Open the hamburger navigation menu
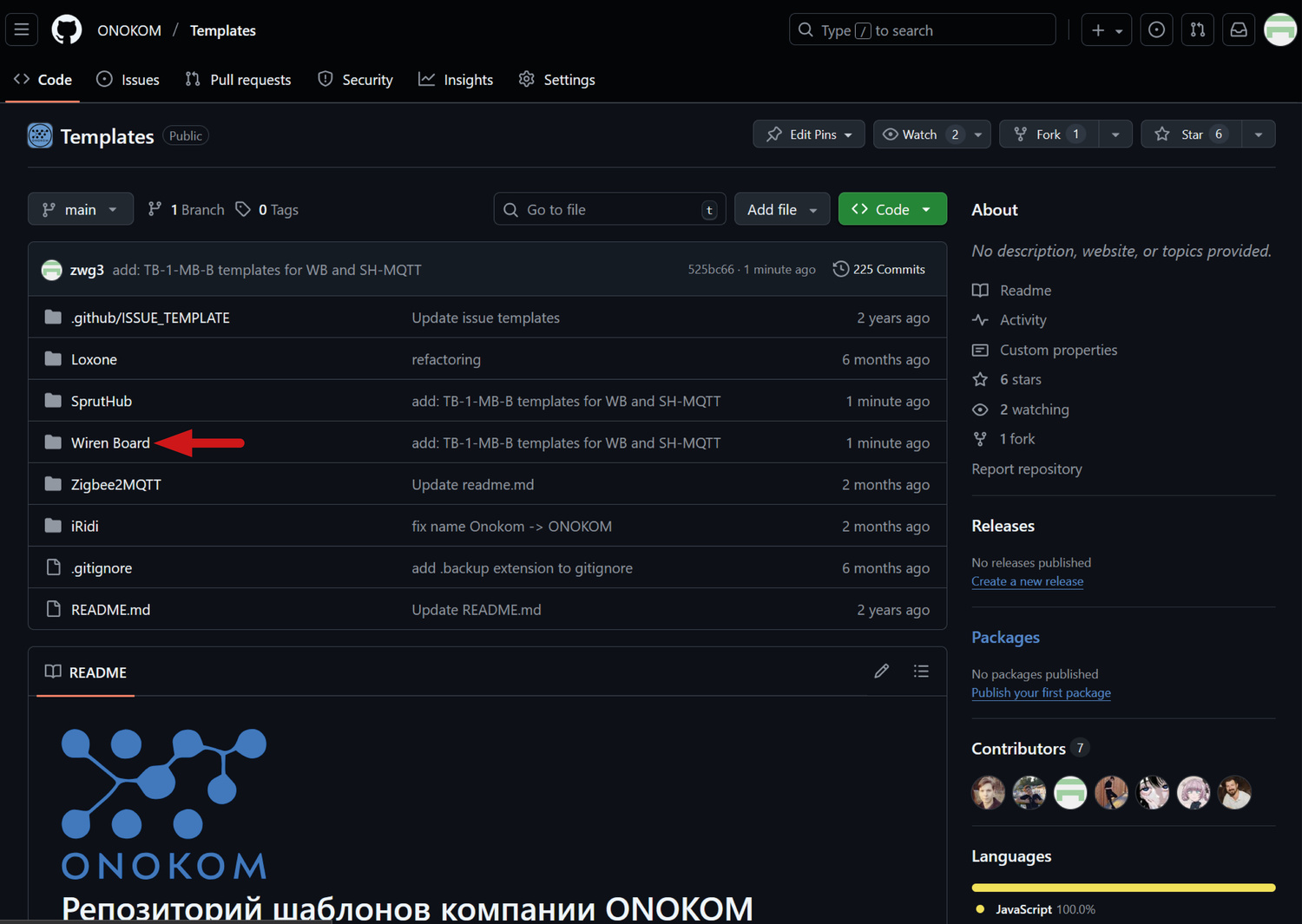The image size is (1302, 924). click(22, 29)
